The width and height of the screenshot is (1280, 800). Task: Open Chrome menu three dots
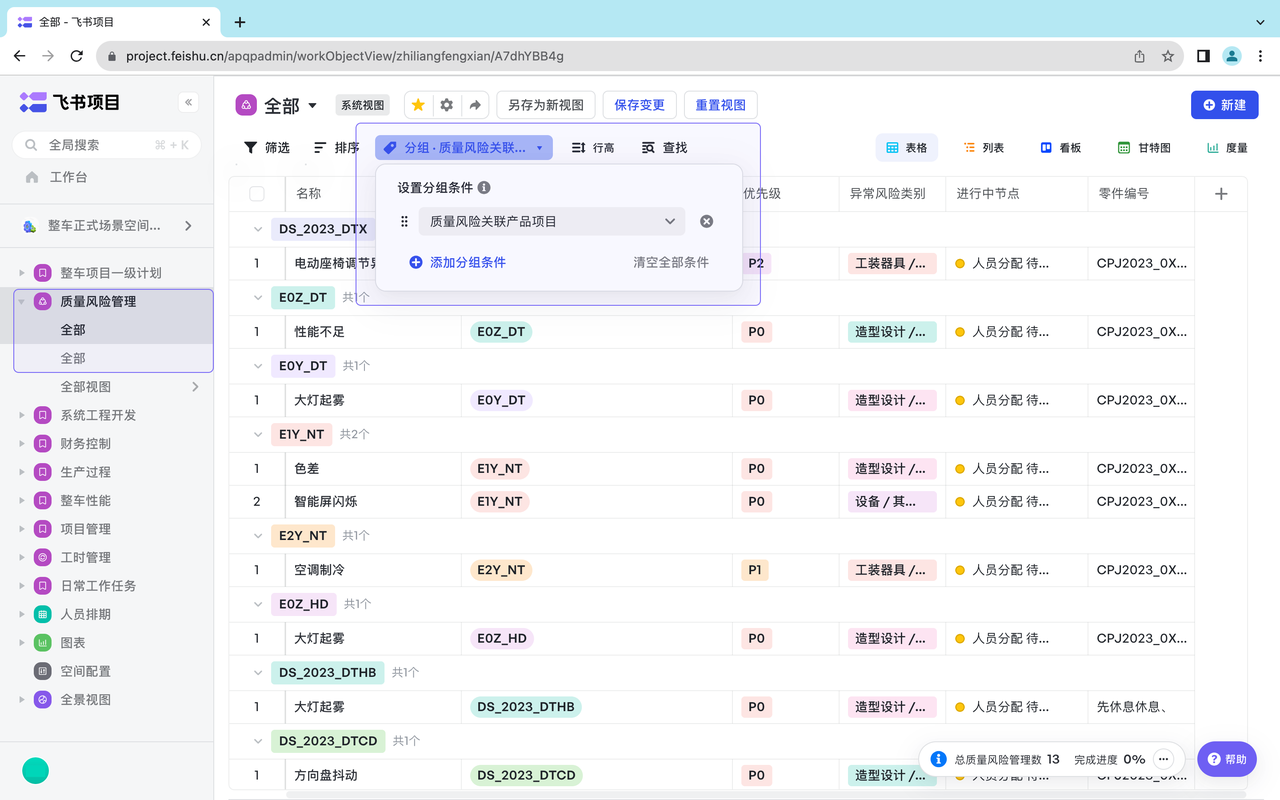point(1260,57)
